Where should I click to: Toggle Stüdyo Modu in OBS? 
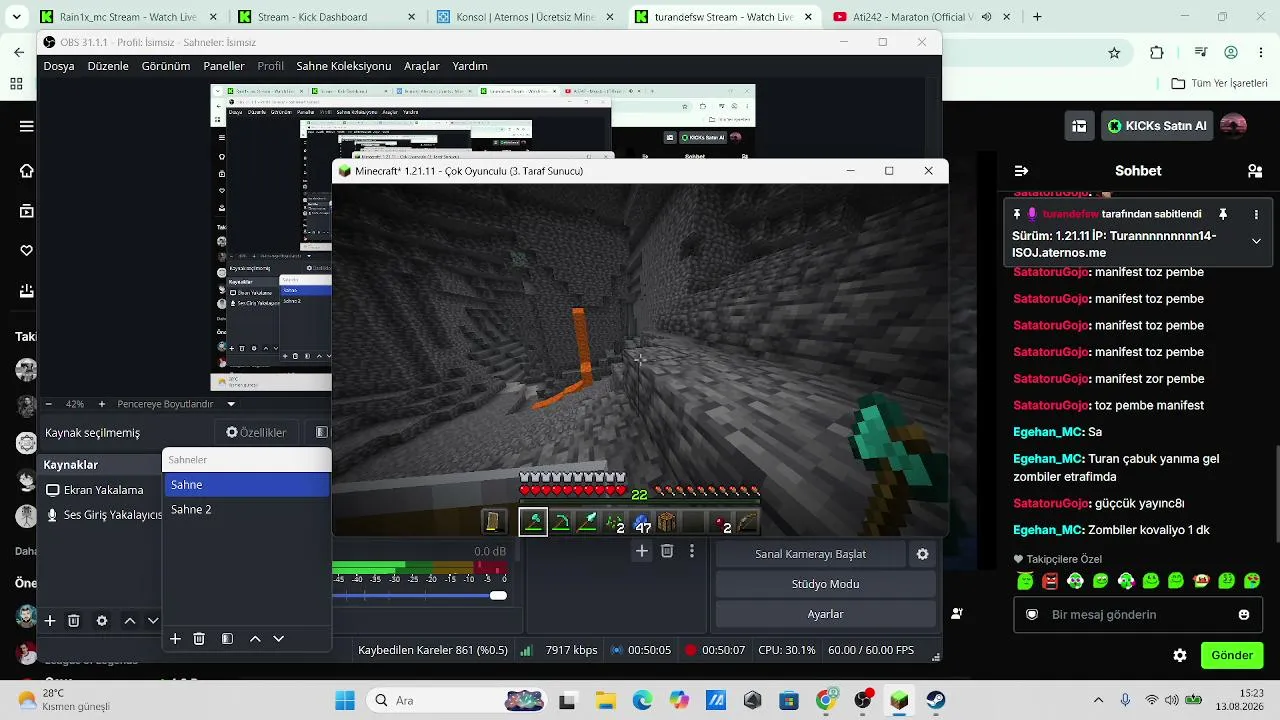(x=826, y=584)
